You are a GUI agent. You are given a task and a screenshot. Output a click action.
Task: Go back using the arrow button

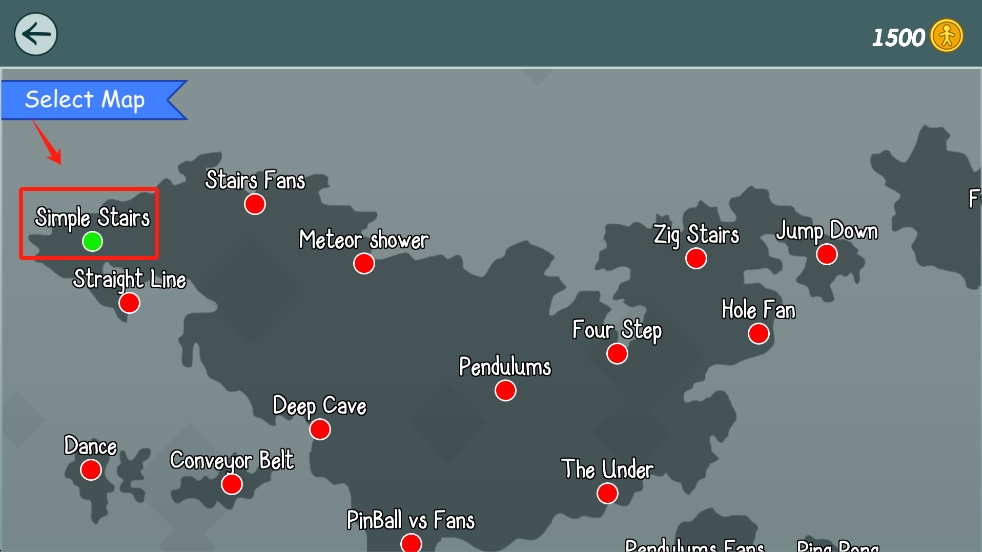(x=36, y=34)
